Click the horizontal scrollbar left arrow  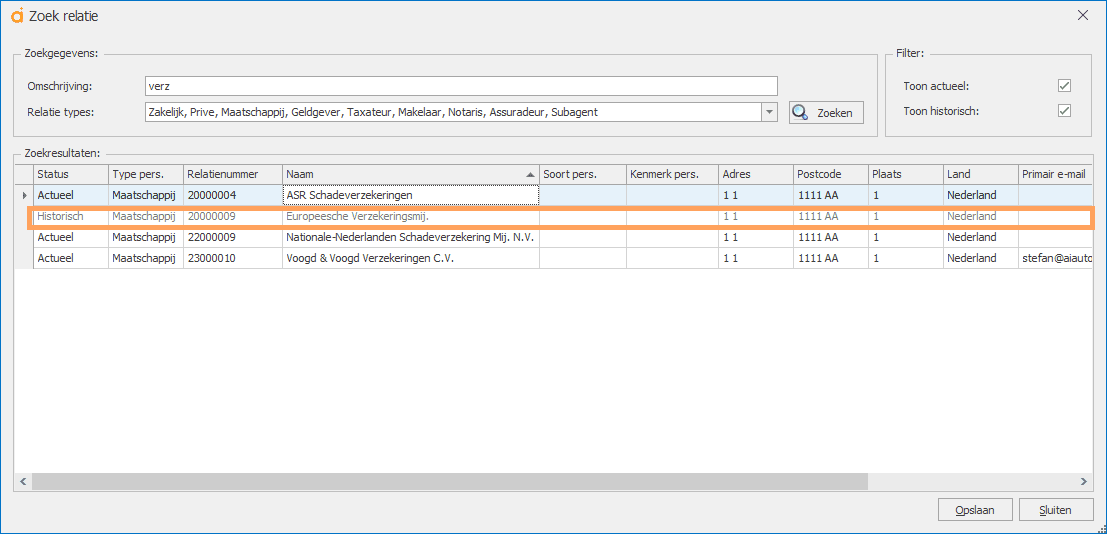[x=23, y=481]
